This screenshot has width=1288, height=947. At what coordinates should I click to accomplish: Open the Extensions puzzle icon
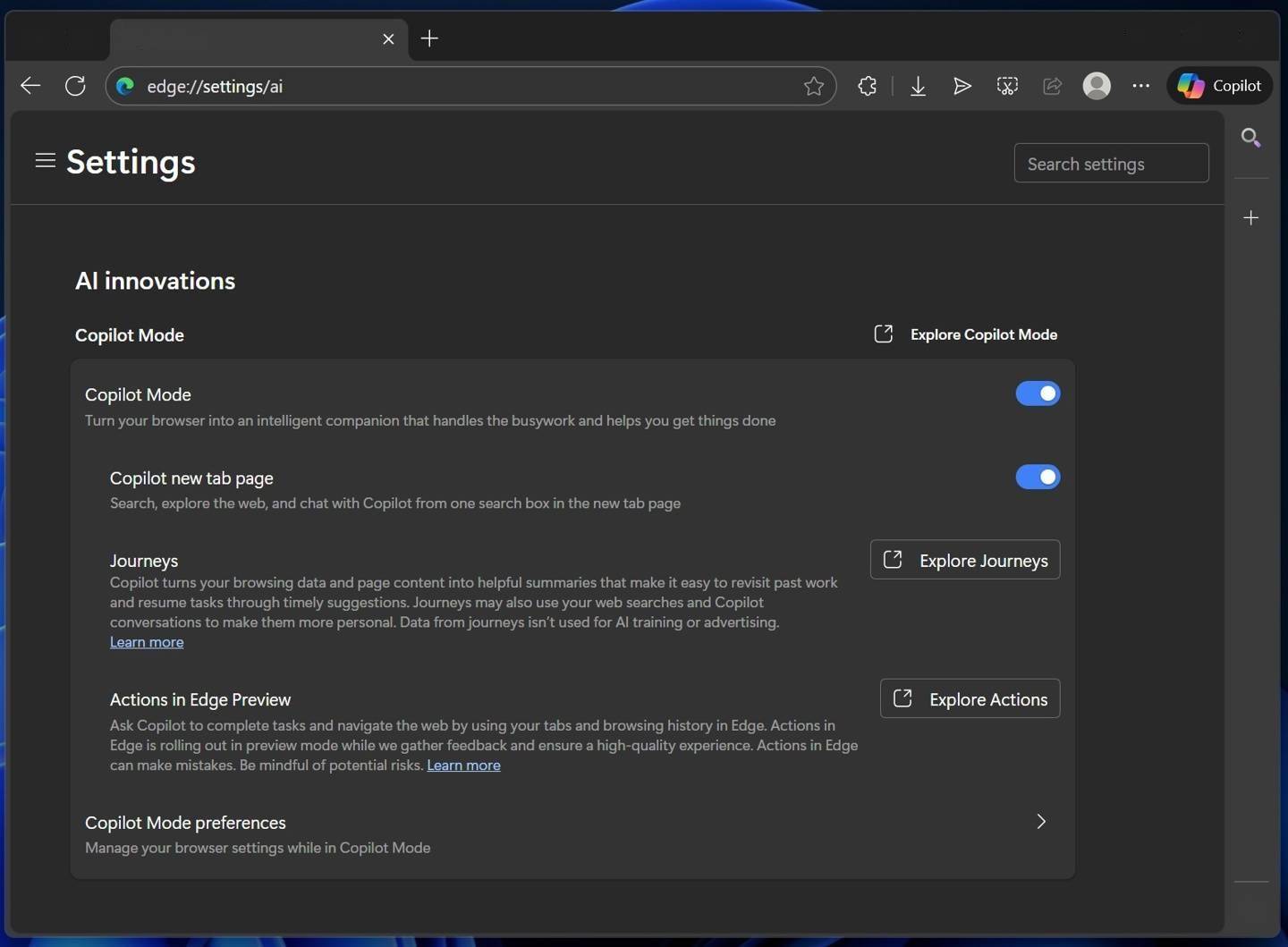coord(867,86)
